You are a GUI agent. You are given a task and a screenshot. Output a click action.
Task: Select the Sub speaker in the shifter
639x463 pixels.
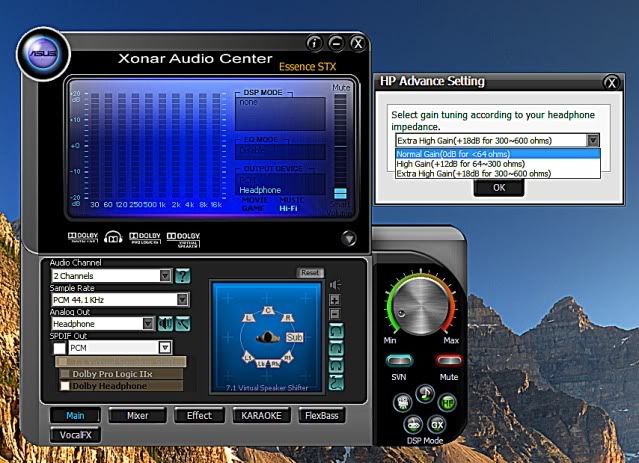[x=294, y=337]
